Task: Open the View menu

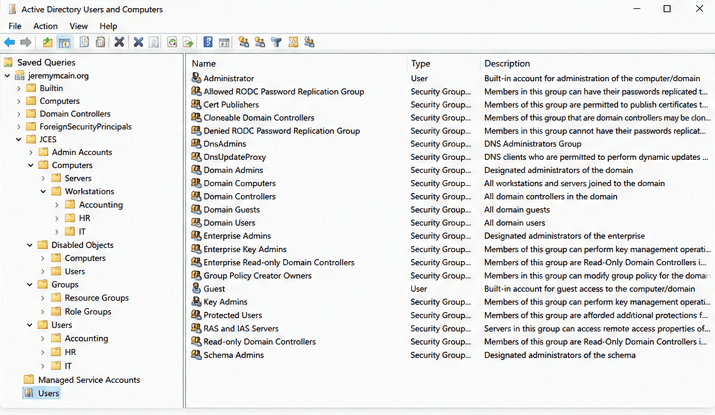Action: (x=78, y=26)
